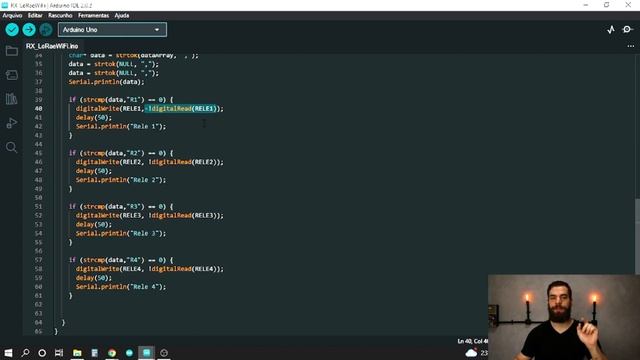Click the highlighted digitalRead(RELE1) selection
Screen dimensions: 640x360
point(181,109)
